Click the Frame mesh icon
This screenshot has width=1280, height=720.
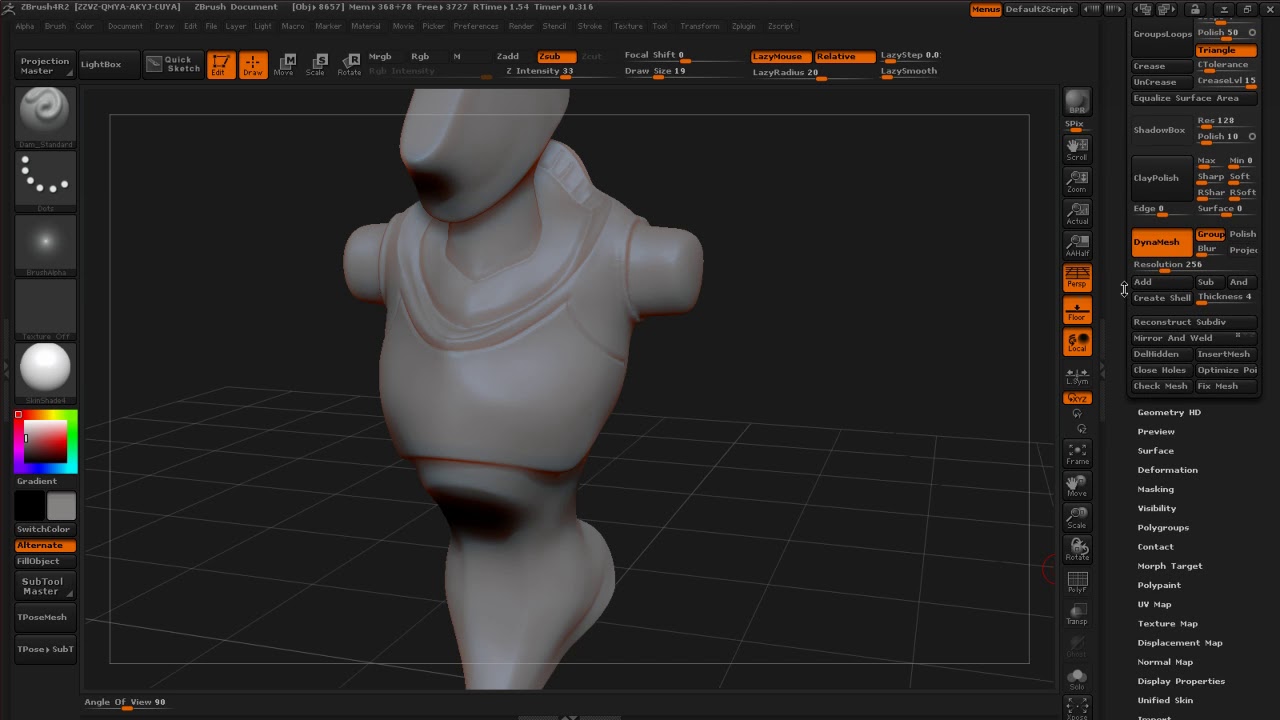(x=1077, y=453)
